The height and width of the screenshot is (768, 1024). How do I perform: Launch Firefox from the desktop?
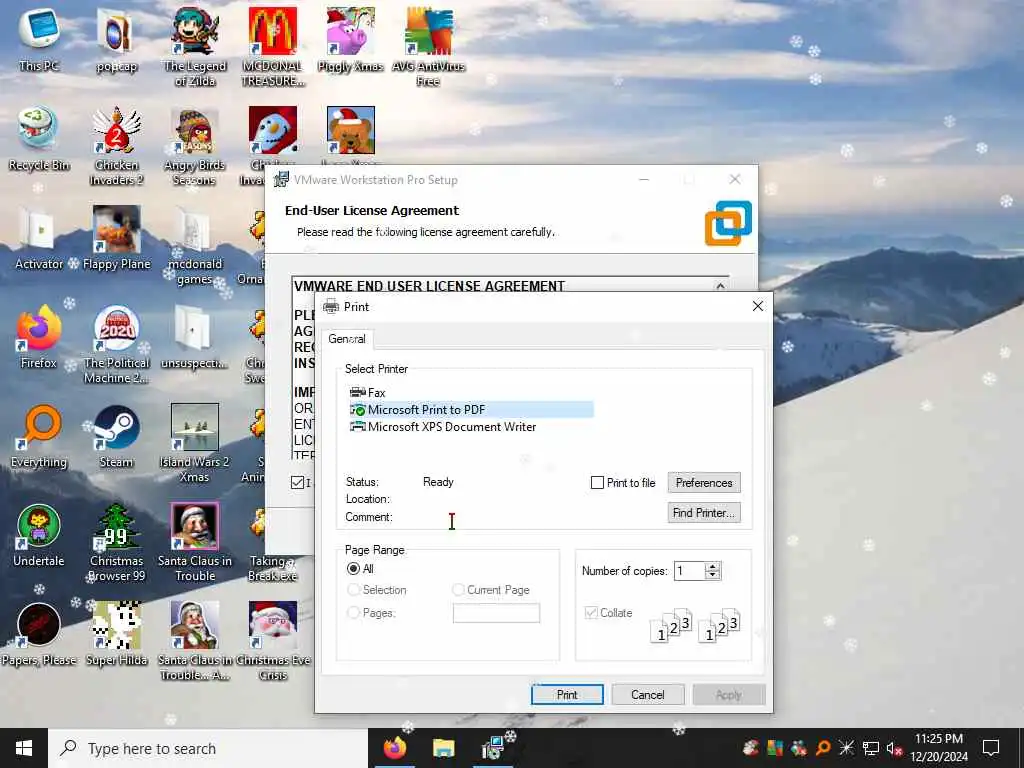click(x=39, y=336)
